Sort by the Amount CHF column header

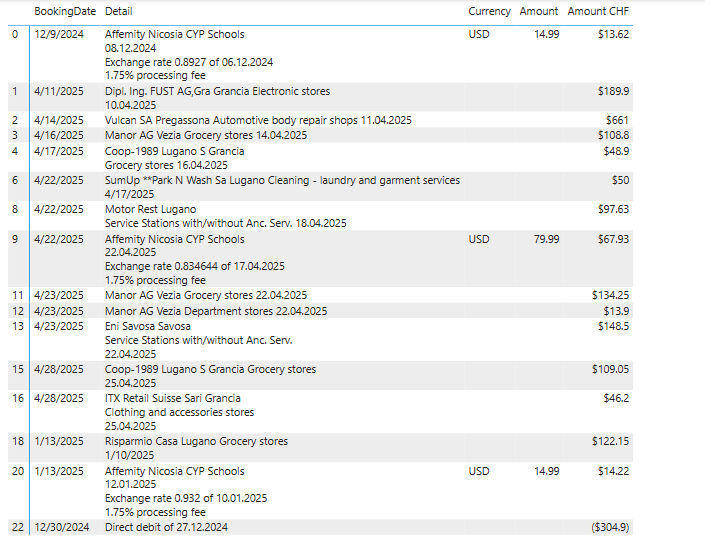pyautogui.click(x=598, y=11)
